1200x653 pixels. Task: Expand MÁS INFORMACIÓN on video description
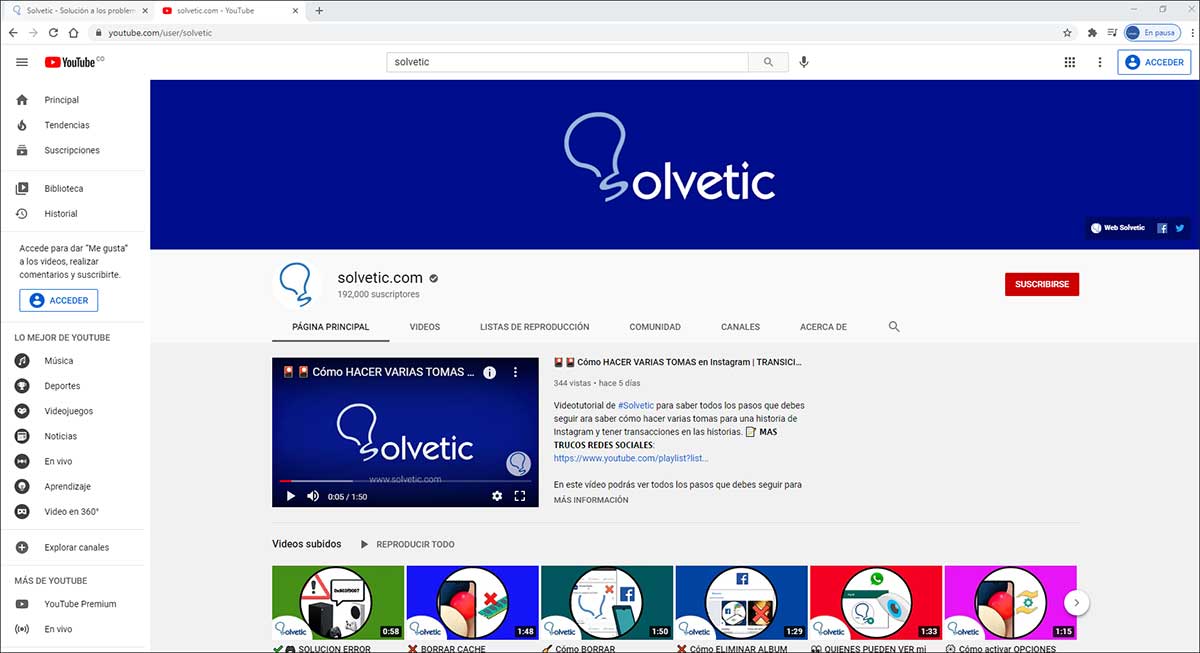(591, 500)
